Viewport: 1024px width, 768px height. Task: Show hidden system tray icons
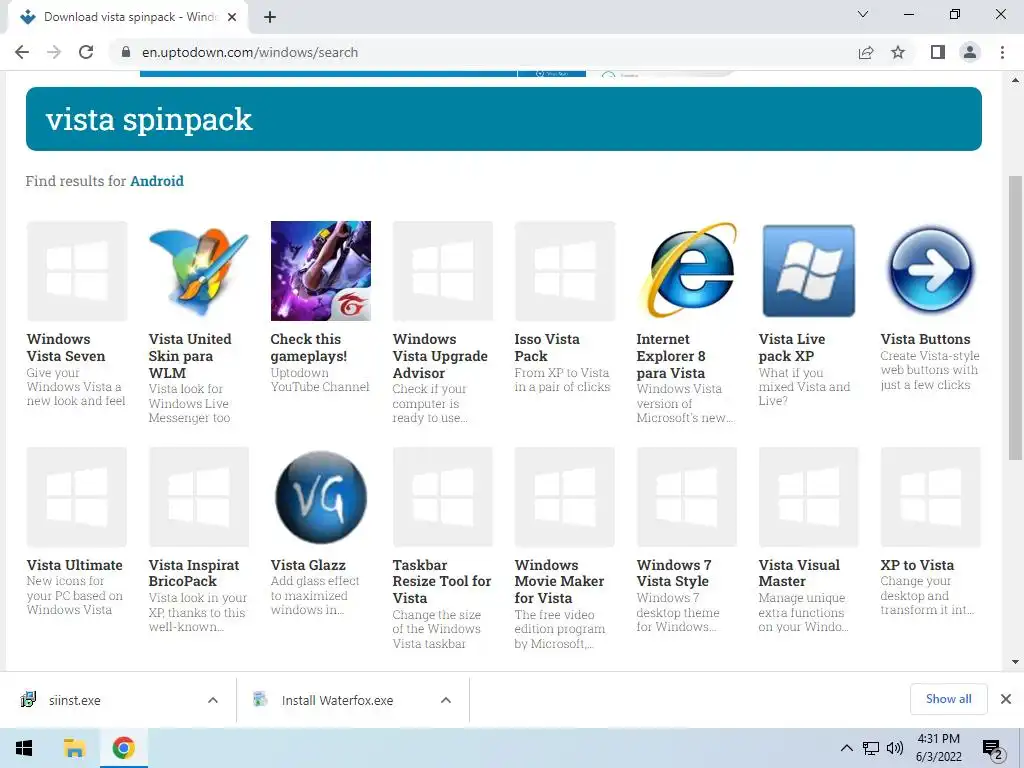(846, 748)
